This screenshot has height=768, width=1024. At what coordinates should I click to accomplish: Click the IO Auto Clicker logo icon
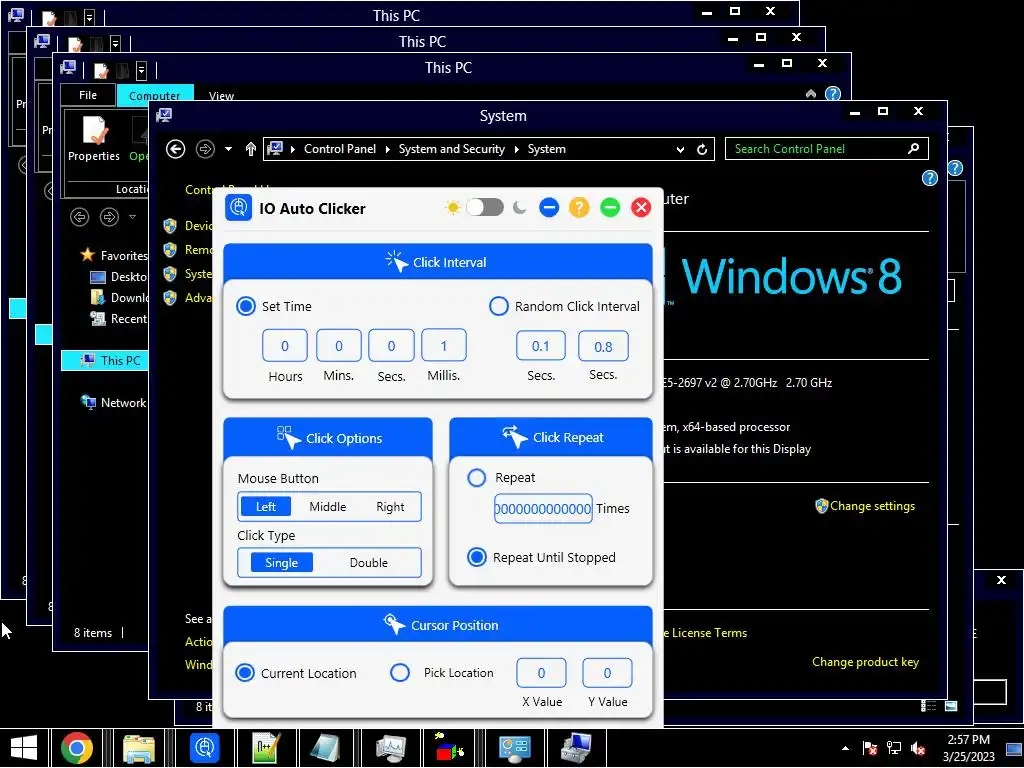click(x=238, y=208)
